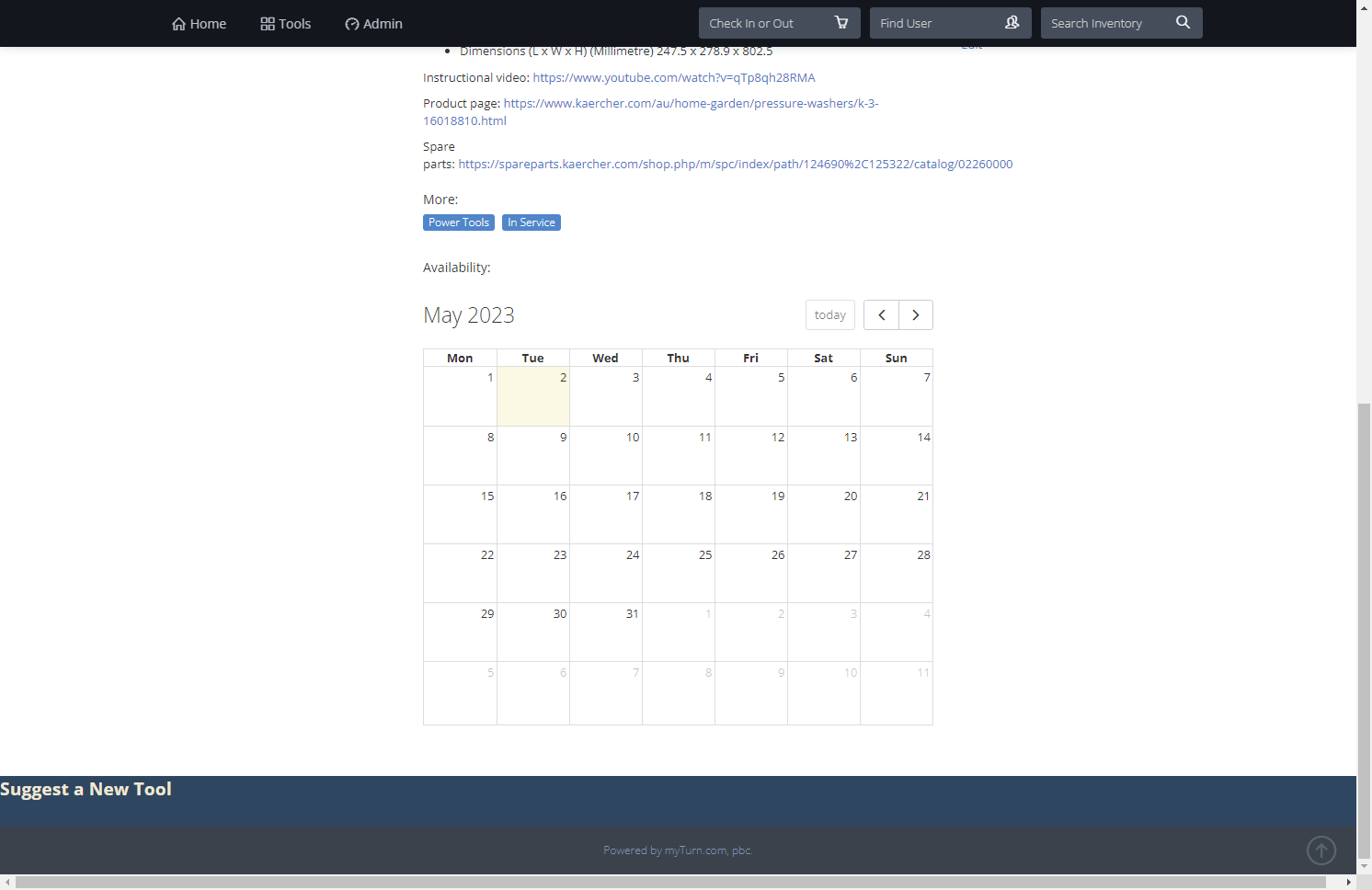1372x890 pixels.
Task: Open the Kaercher product page link
Action: click(650, 112)
